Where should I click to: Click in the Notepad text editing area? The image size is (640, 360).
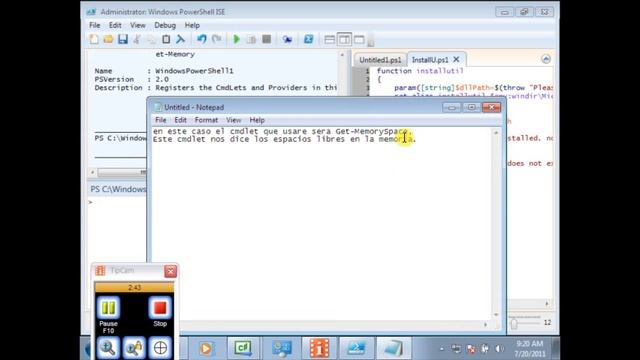click(322, 224)
